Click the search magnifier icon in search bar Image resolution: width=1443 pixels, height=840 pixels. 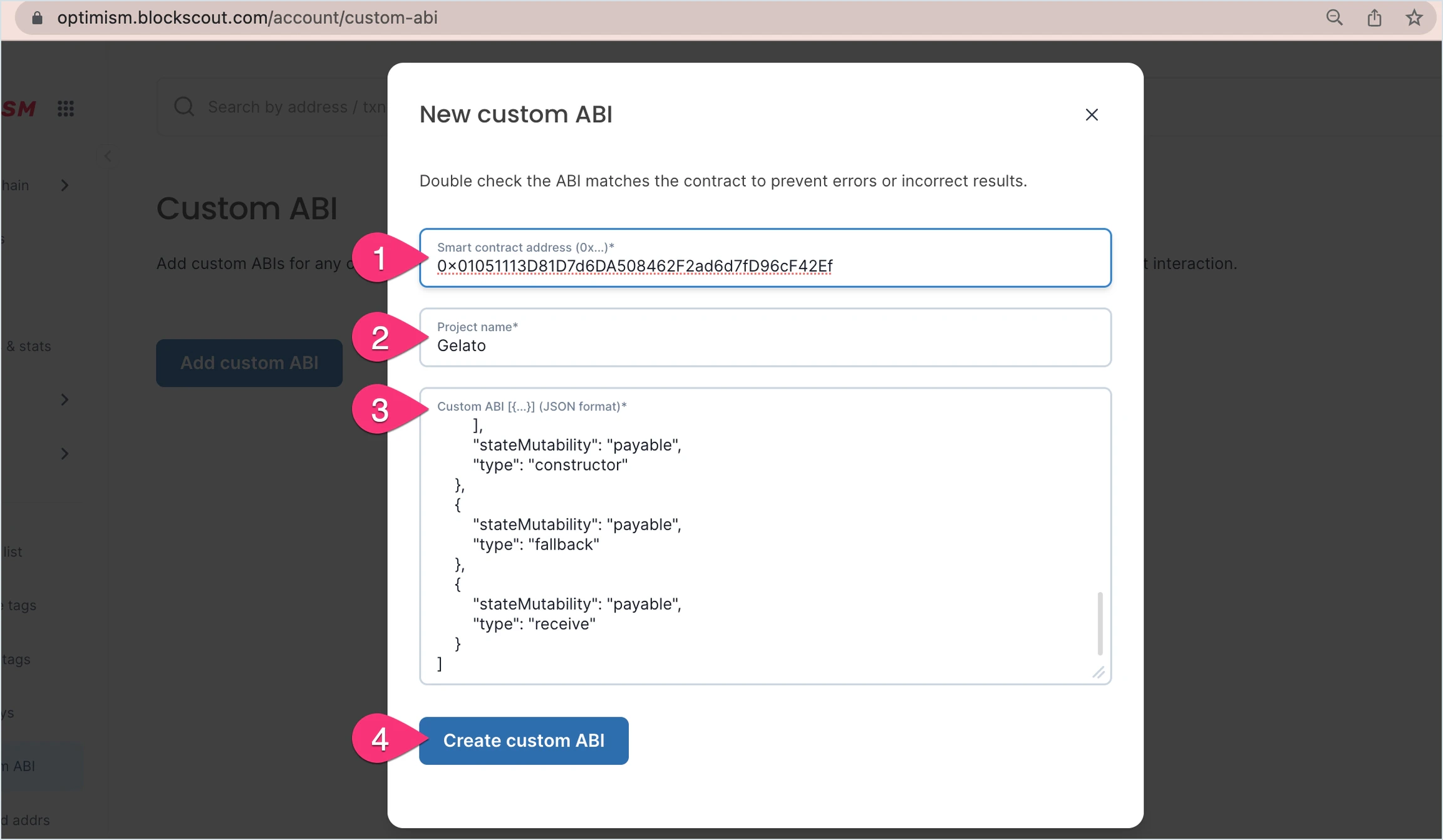[184, 106]
